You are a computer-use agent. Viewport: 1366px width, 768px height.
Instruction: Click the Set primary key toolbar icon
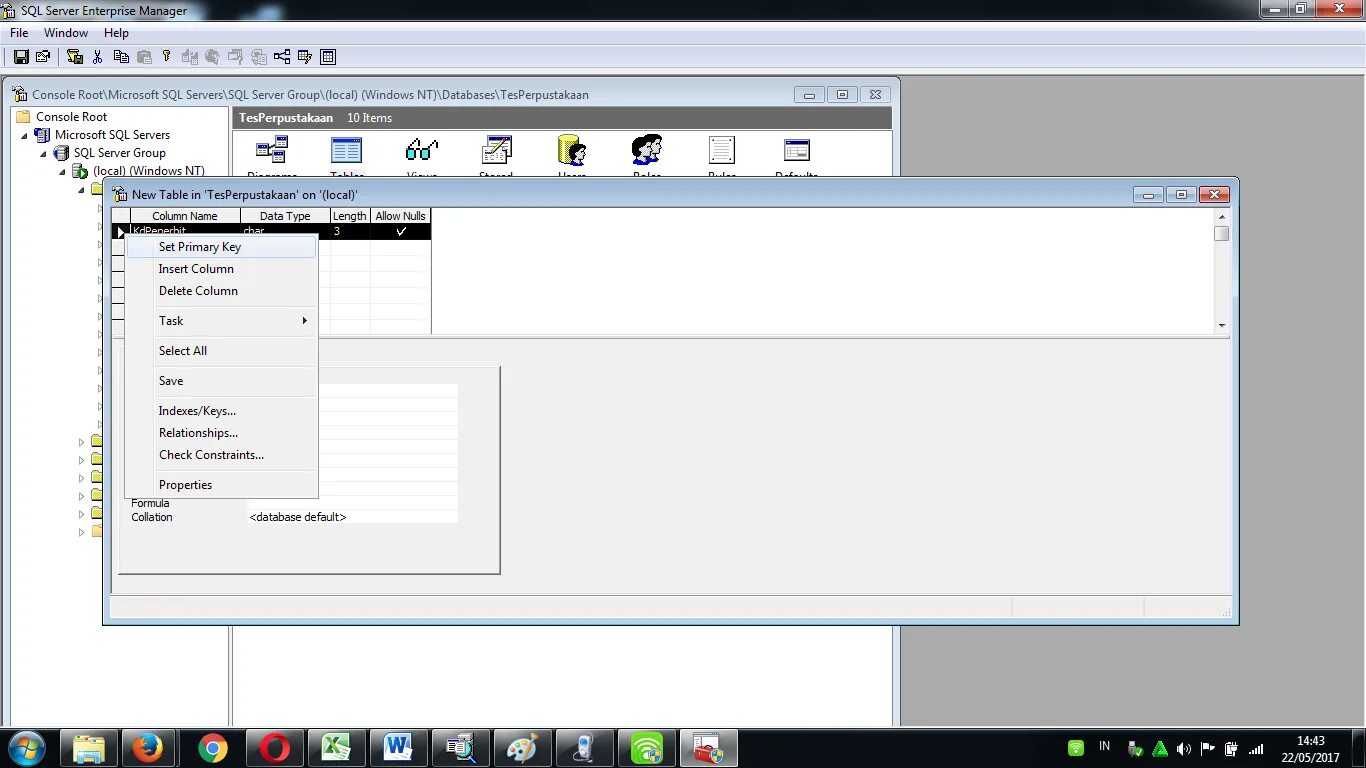click(x=166, y=57)
